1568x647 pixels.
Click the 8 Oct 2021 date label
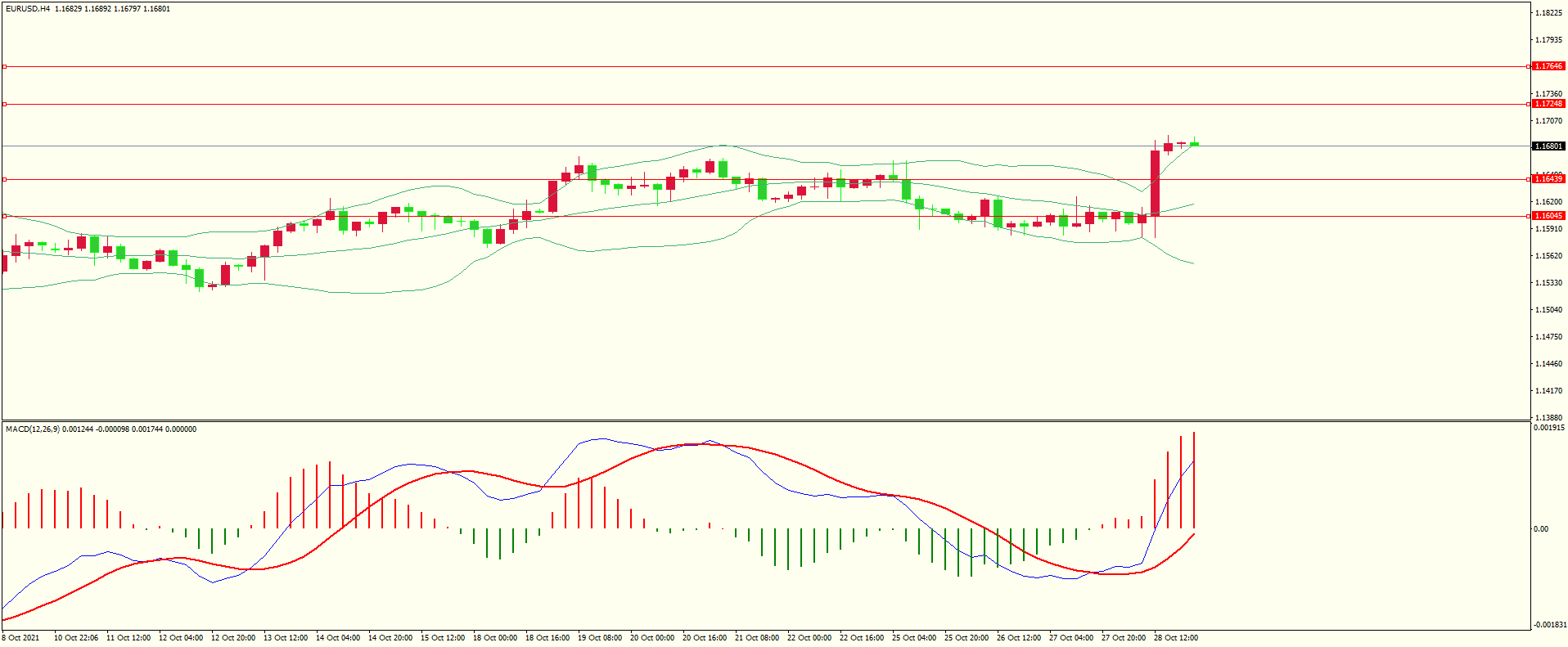(x=20, y=638)
